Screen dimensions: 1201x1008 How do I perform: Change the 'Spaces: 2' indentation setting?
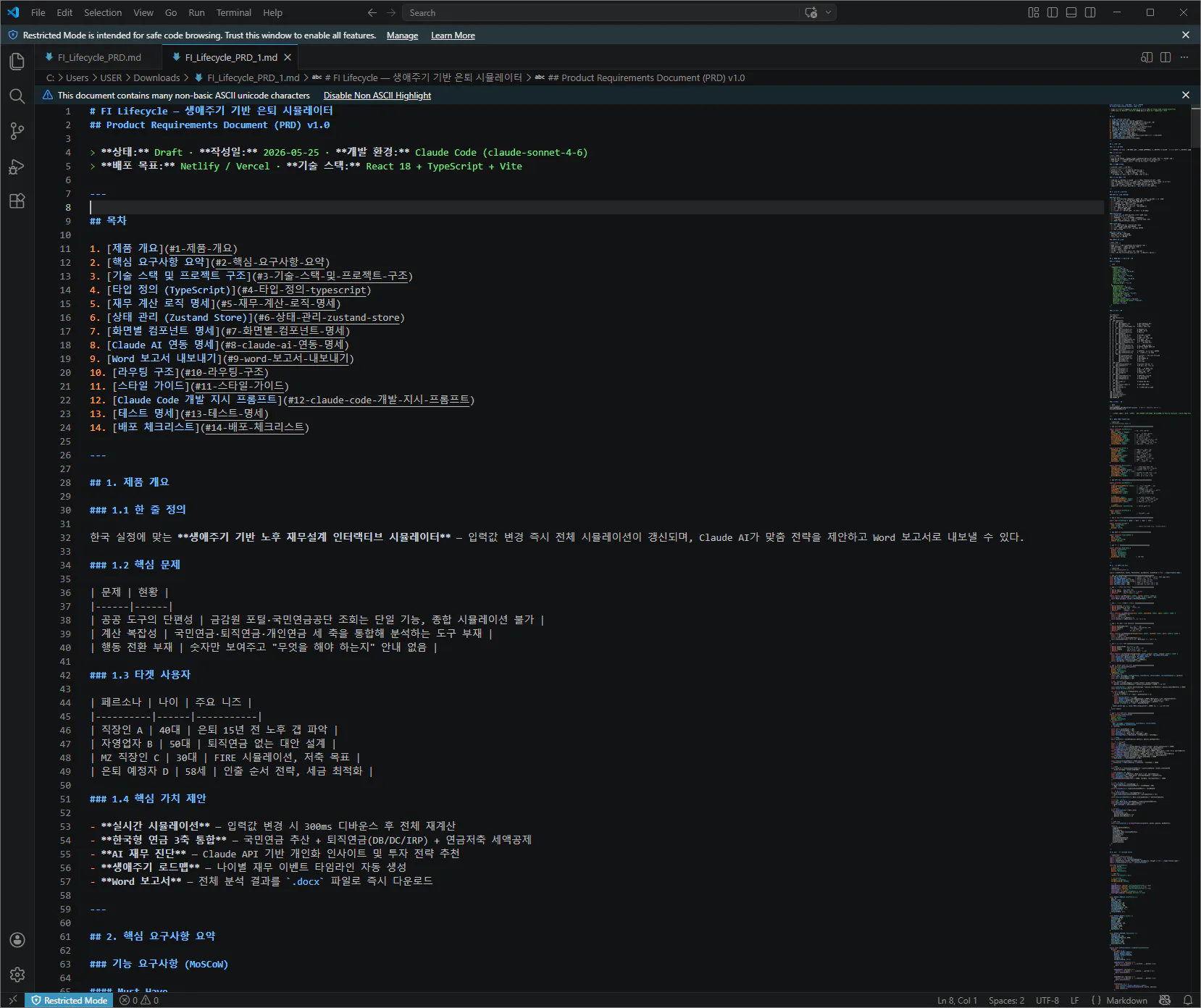(1006, 1000)
